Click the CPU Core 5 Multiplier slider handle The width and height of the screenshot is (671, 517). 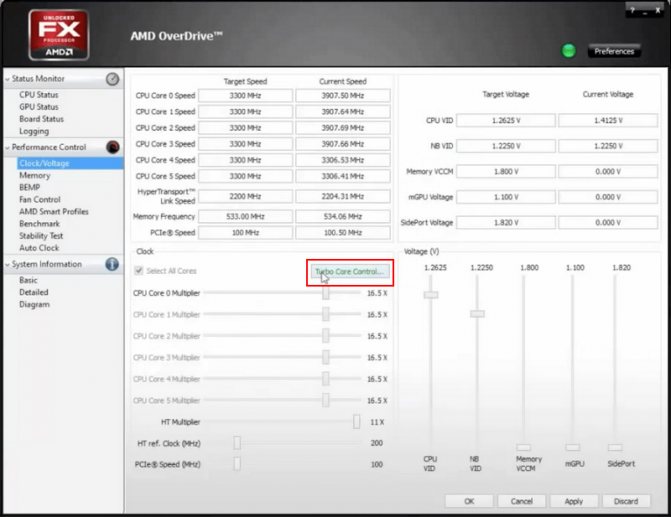pos(326,400)
